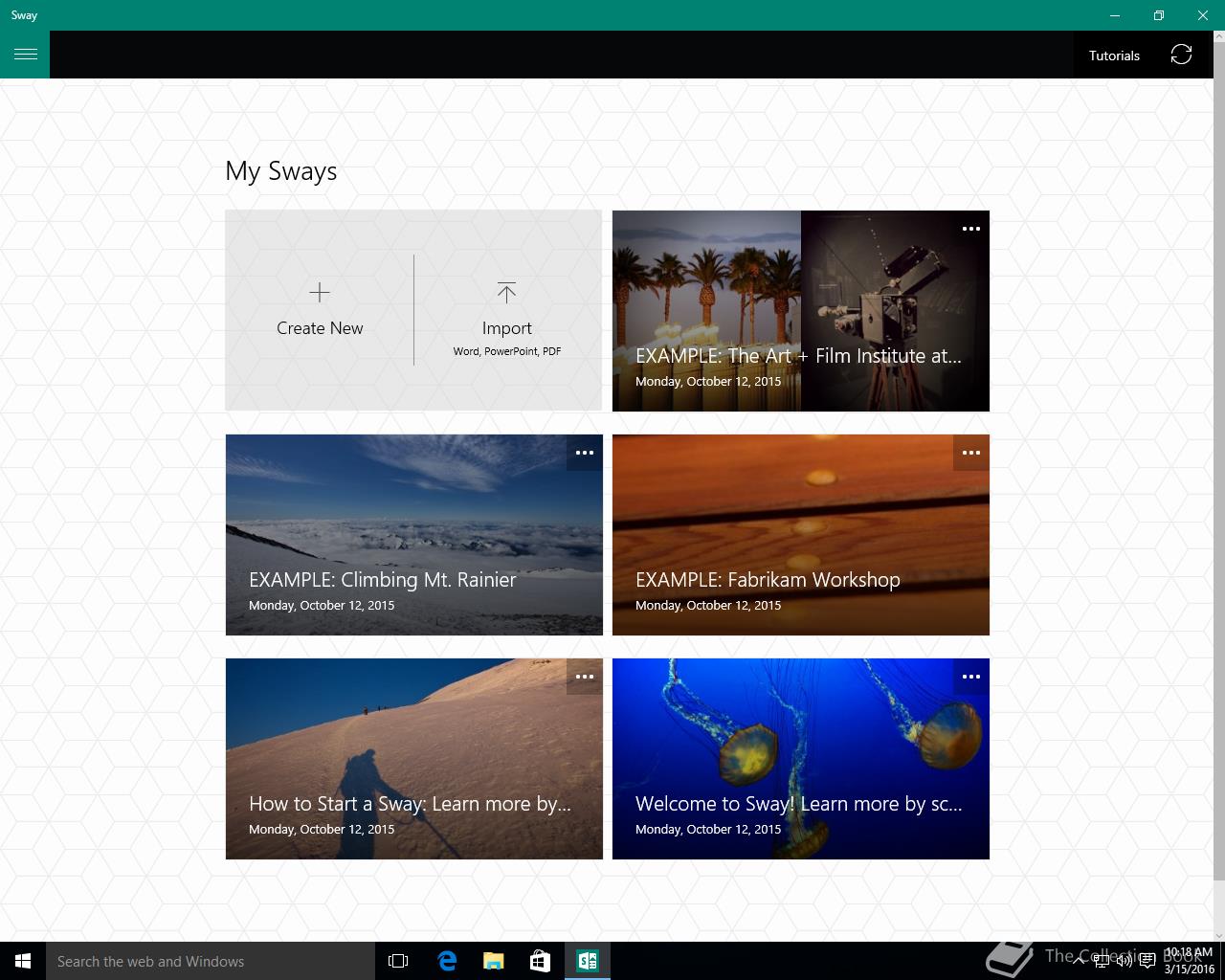Open more options for How to Start a Sway
Screen dimensions: 1225x980
point(585,677)
